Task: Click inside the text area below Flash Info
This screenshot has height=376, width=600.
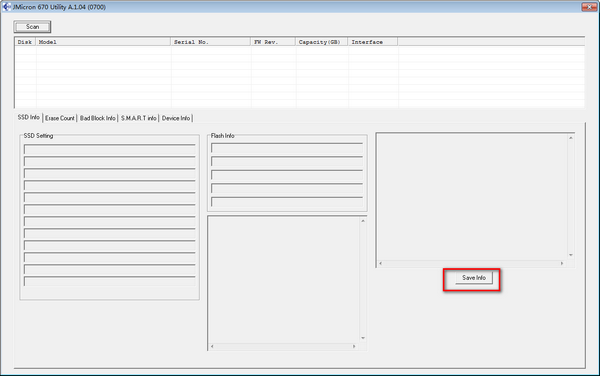Action: tap(284, 280)
